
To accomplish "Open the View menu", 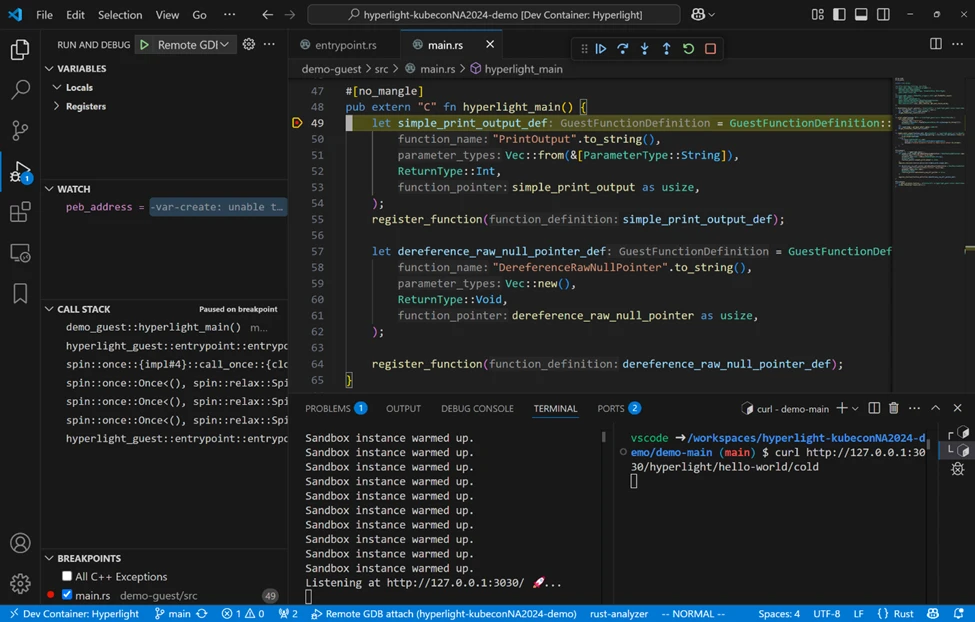I will [x=167, y=14].
